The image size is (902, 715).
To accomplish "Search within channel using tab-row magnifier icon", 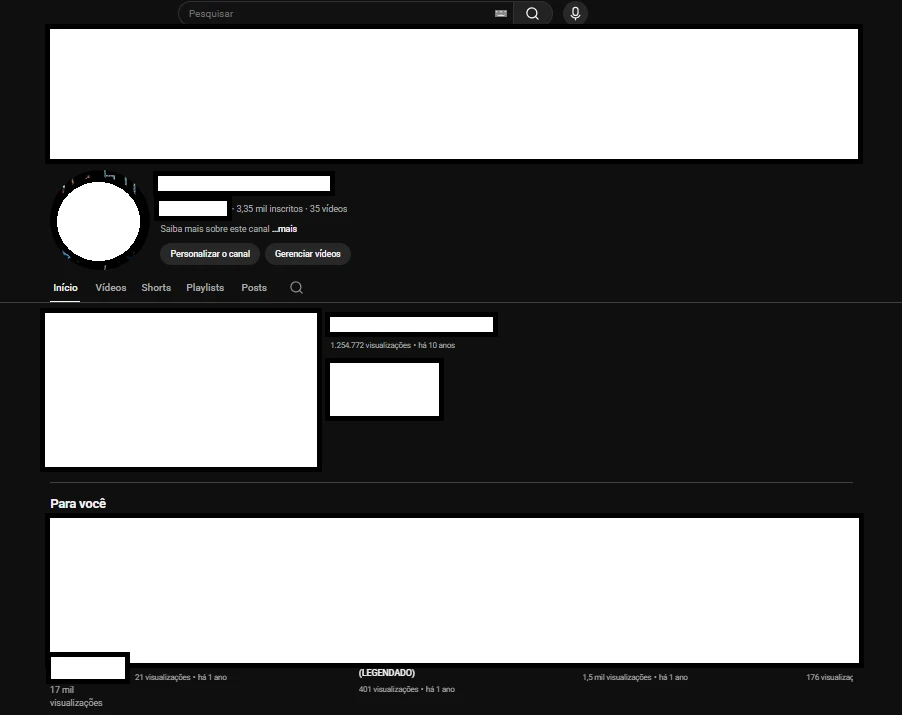I will click(x=296, y=288).
